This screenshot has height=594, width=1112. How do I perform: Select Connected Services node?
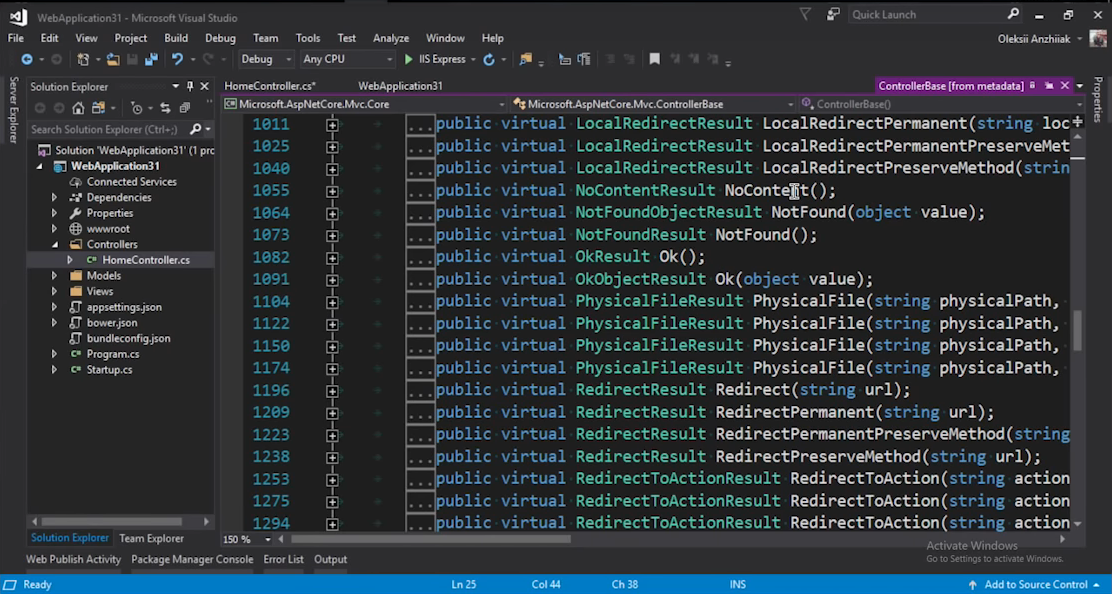(x=131, y=181)
